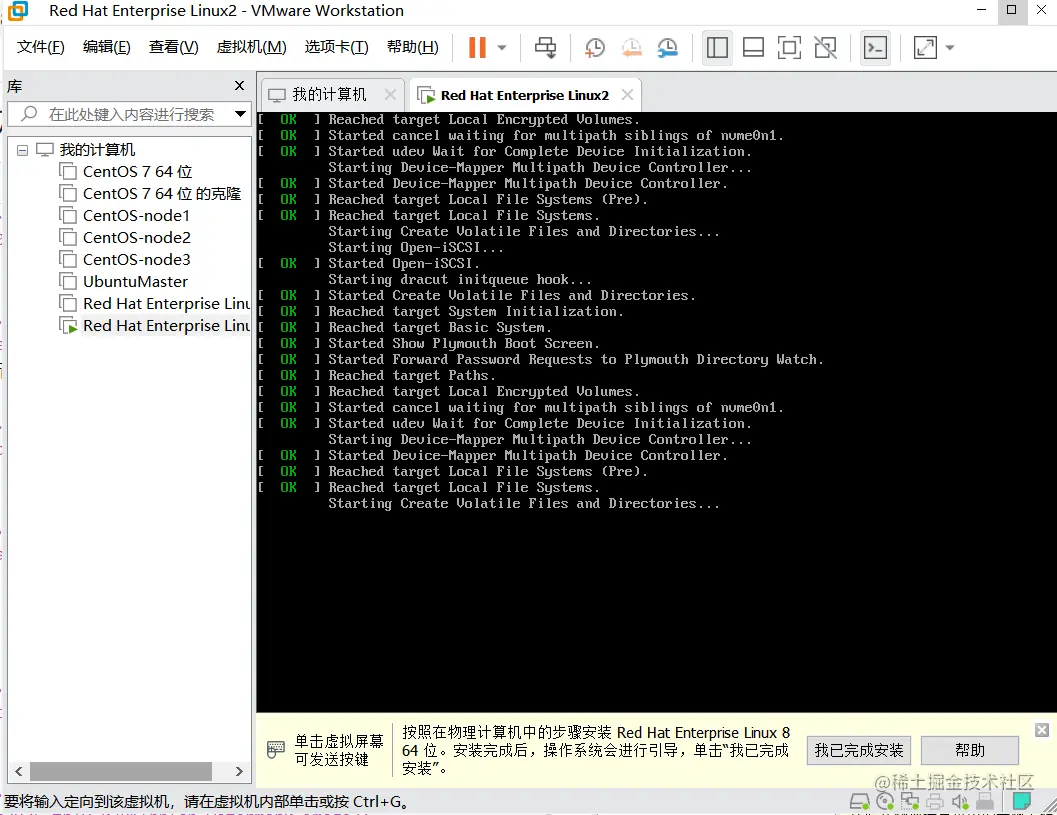The image size is (1057, 815).
Task: Click the CD/DVD drive status icon
Action: point(885,802)
